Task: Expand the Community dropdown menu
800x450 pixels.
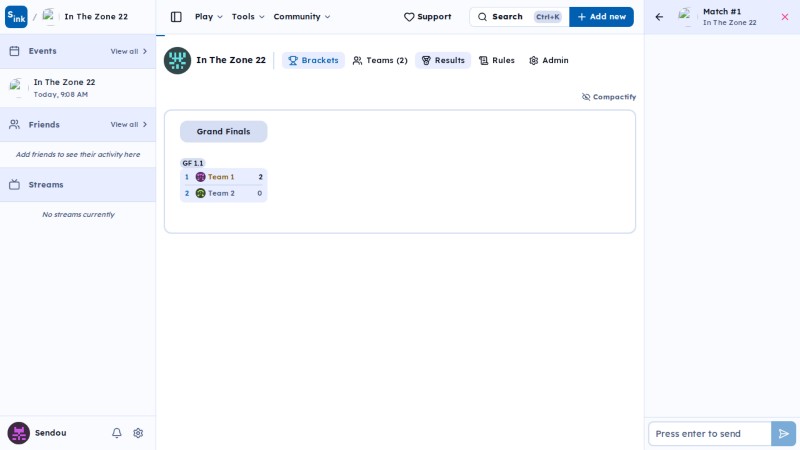Action: click(302, 17)
